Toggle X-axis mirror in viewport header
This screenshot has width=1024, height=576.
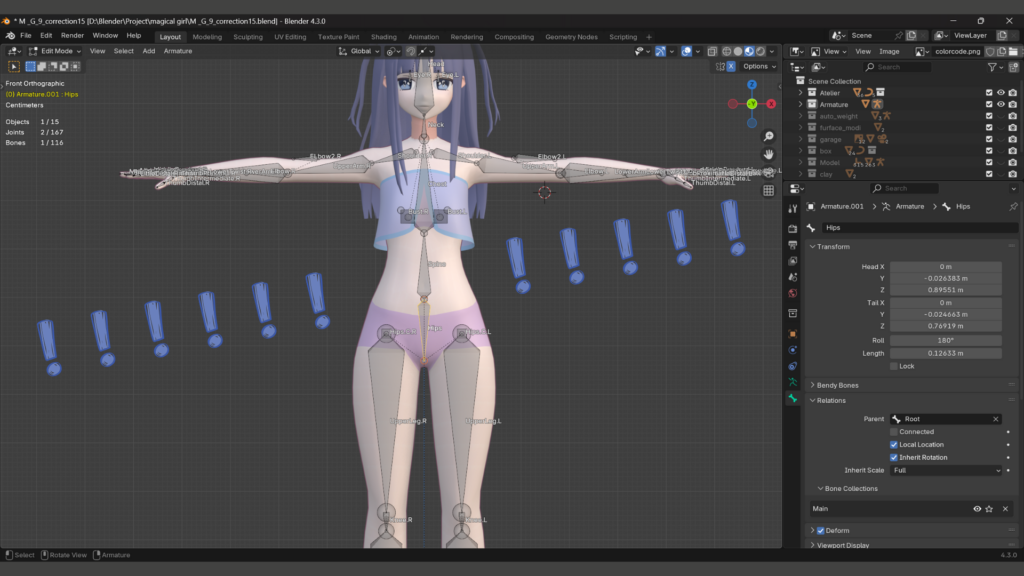pyautogui.click(x=730, y=66)
